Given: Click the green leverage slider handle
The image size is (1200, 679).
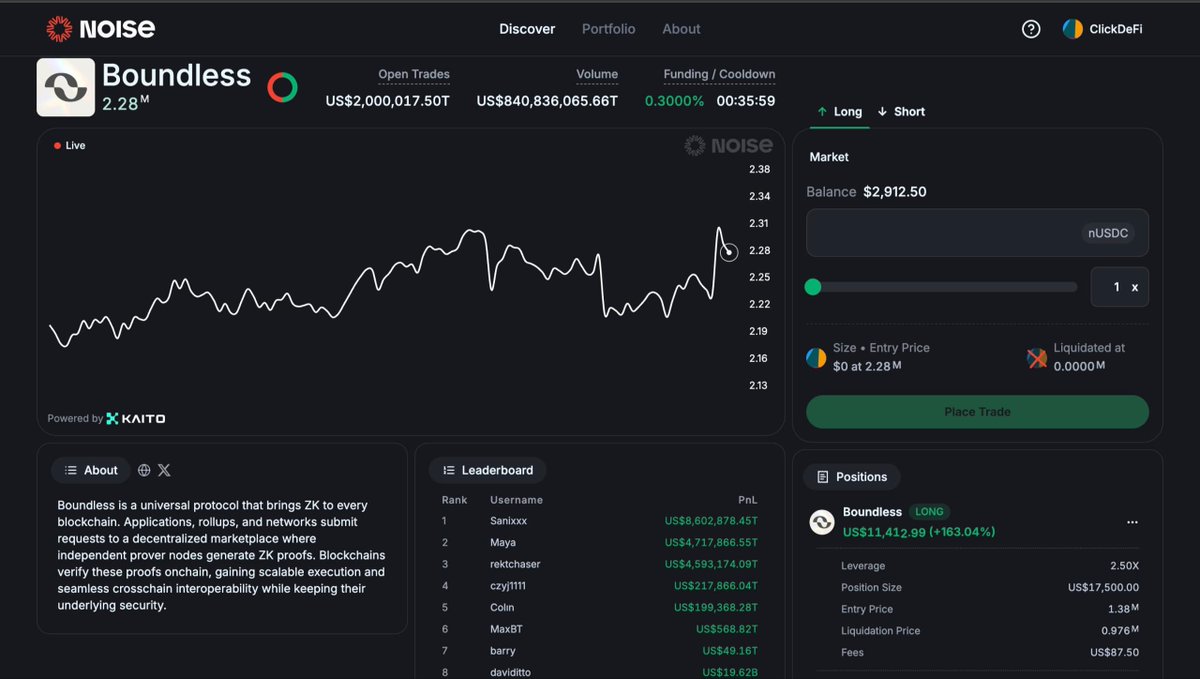Looking at the screenshot, I should coord(813,287).
